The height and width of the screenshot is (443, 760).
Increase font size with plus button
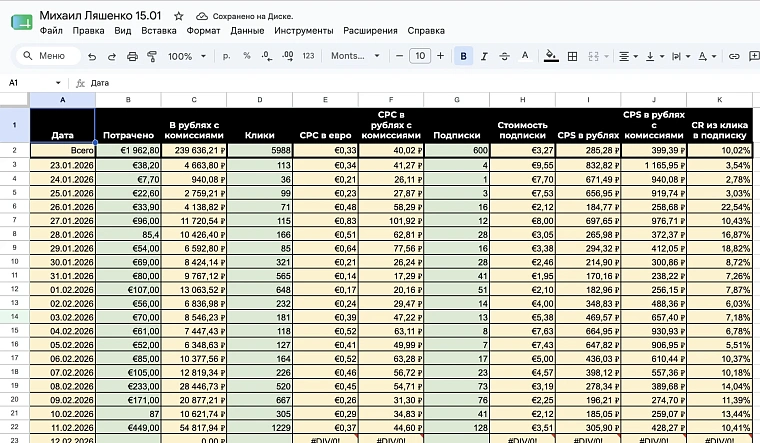[x=440, y=56]
